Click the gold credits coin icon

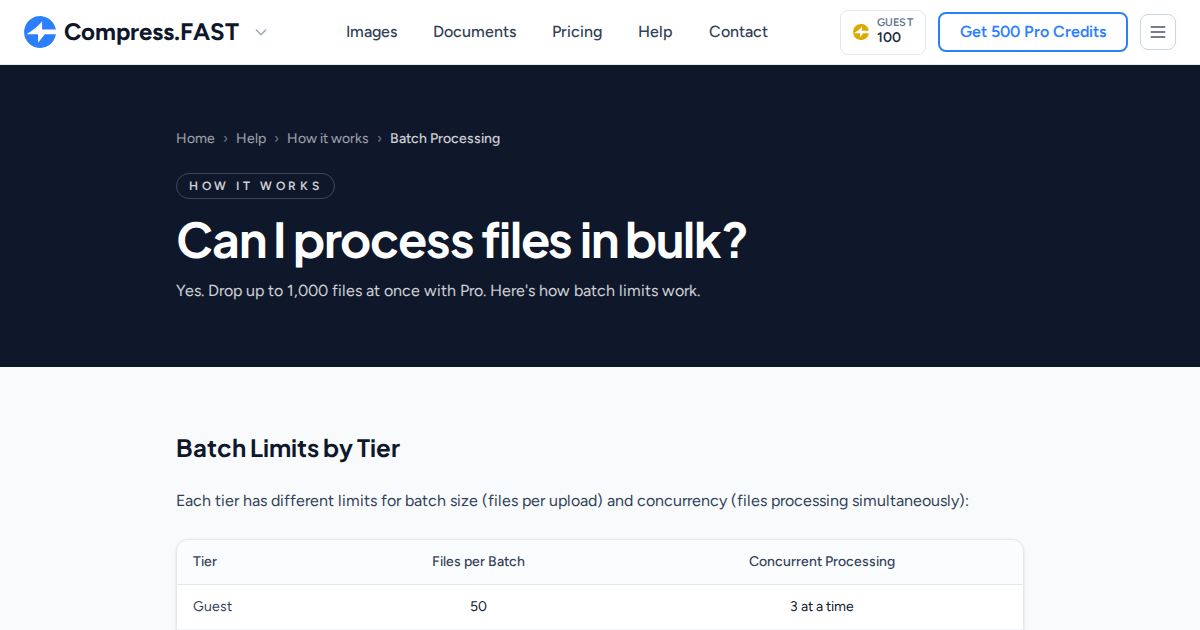861,32
